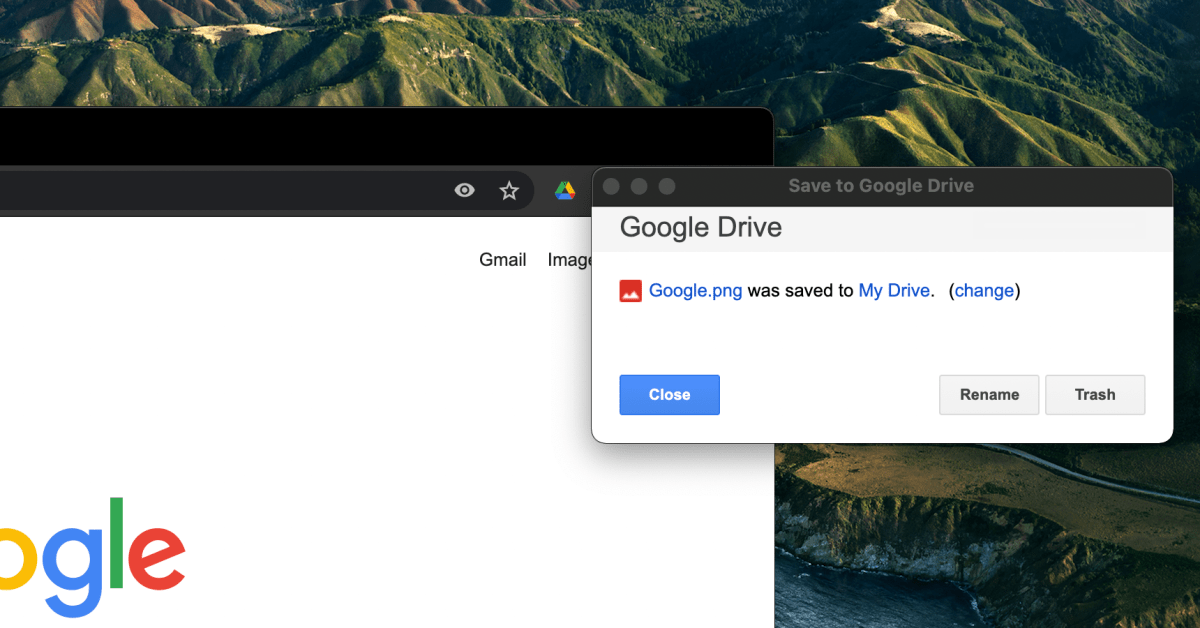Click the Google Drive extension icon

565,190
